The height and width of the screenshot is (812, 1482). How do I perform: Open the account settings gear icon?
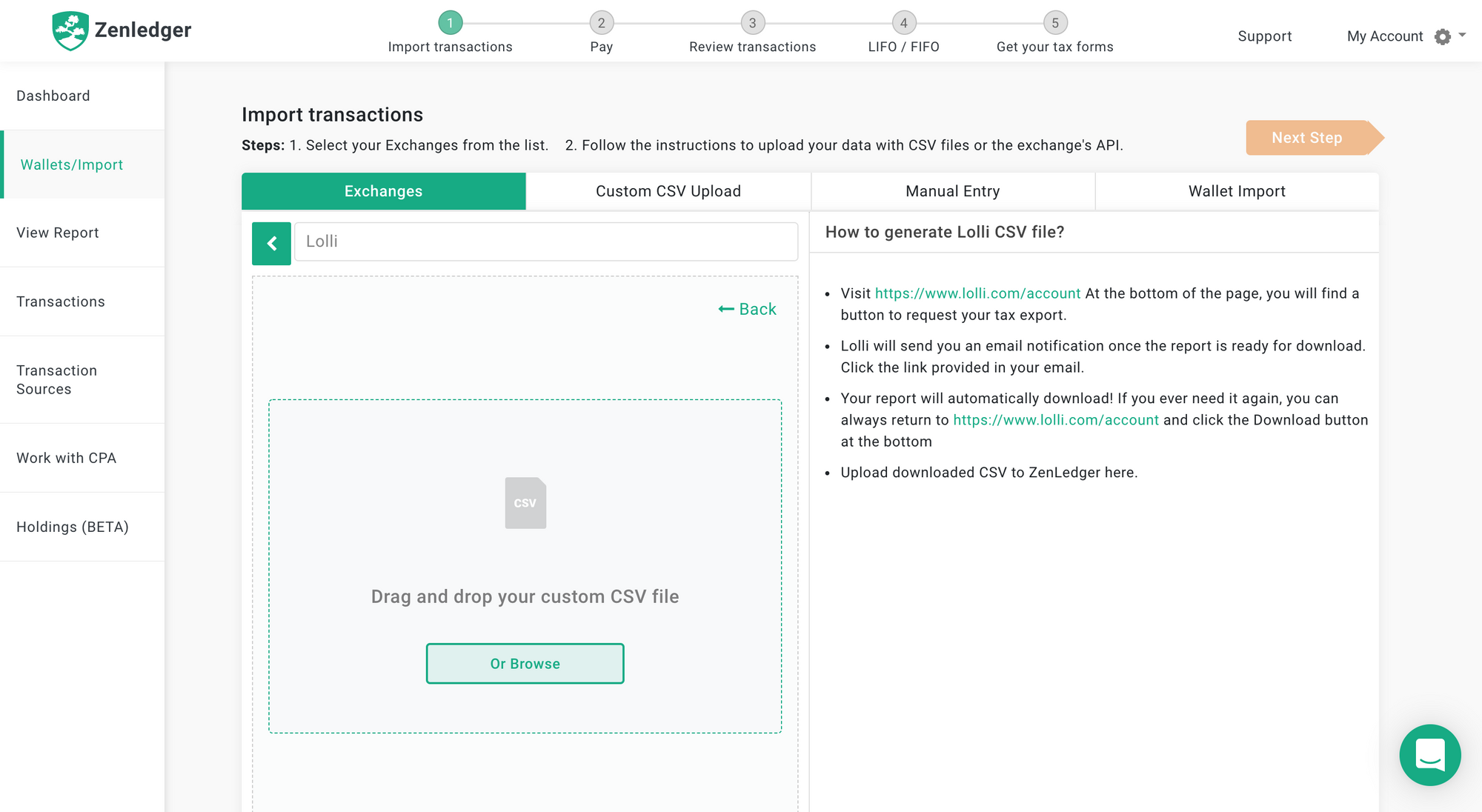click(1442, 36)
